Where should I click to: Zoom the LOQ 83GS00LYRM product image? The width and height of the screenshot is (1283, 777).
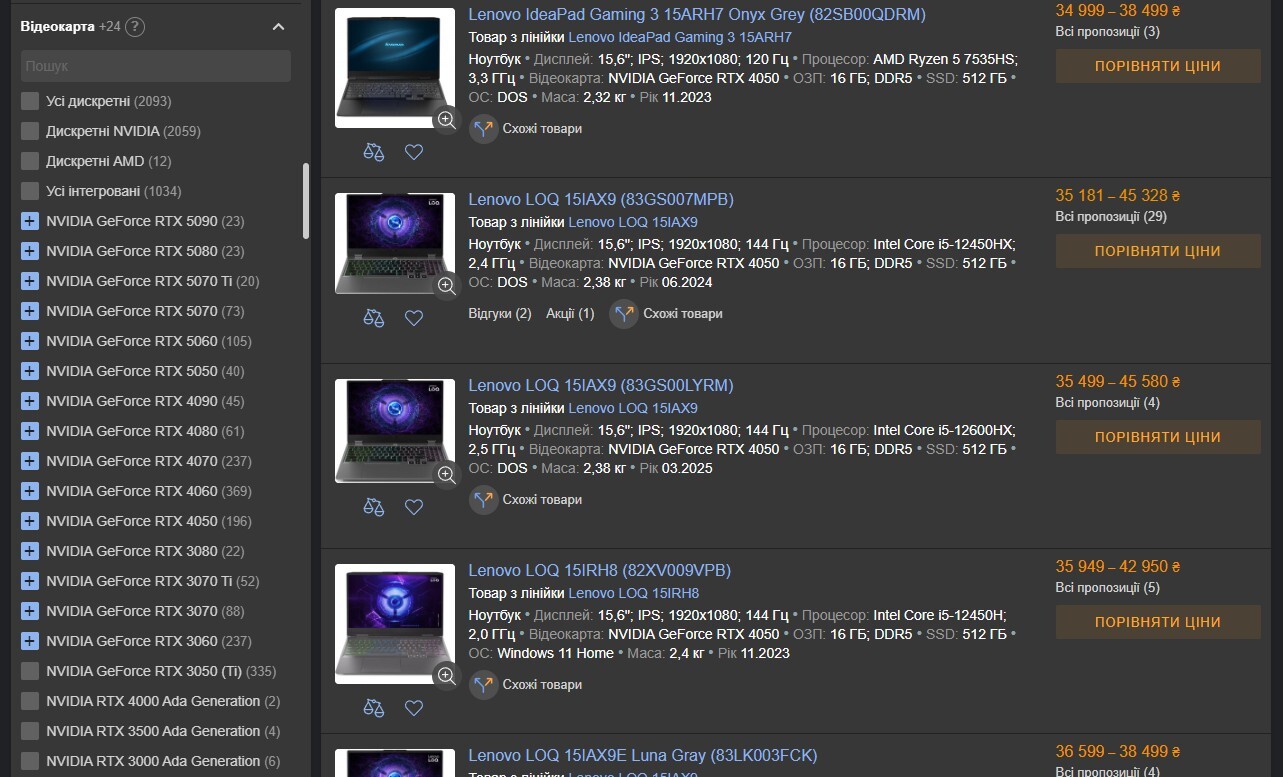pos(446,474)
